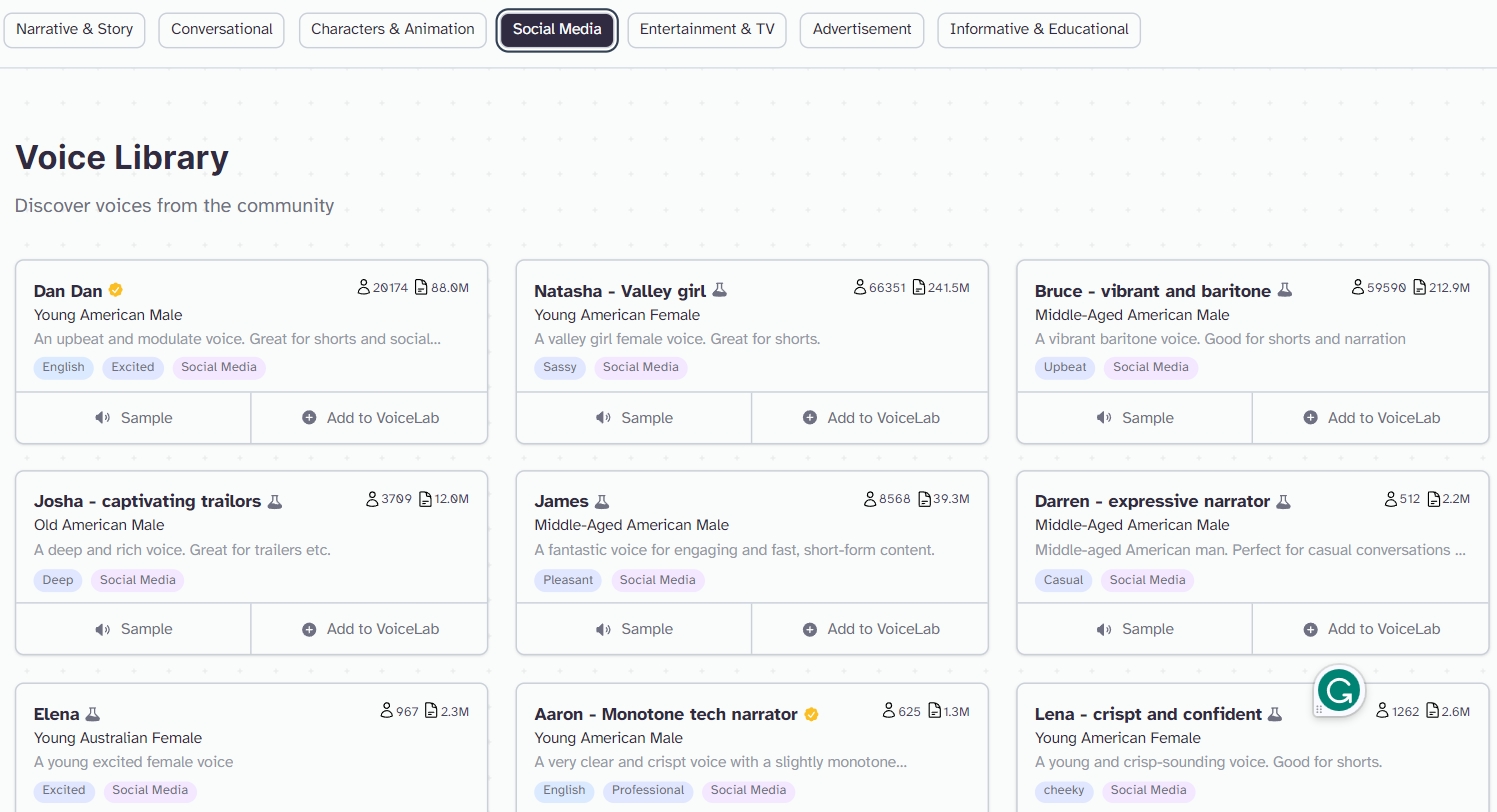Click the flask icon beside Bruce - vibrant and baritone
Viewport: 1497px width, 812px height.
click(1285, 291)
